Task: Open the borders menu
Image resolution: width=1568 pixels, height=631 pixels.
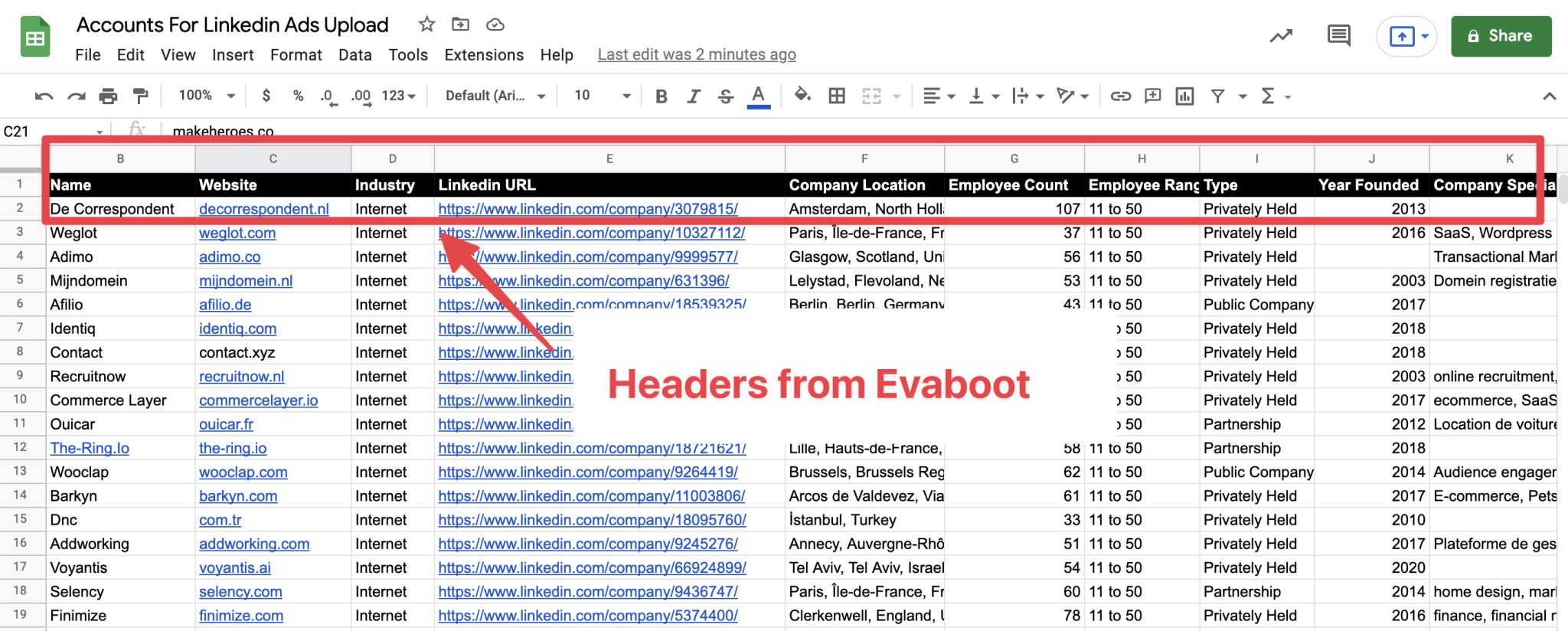Action: 837,96
